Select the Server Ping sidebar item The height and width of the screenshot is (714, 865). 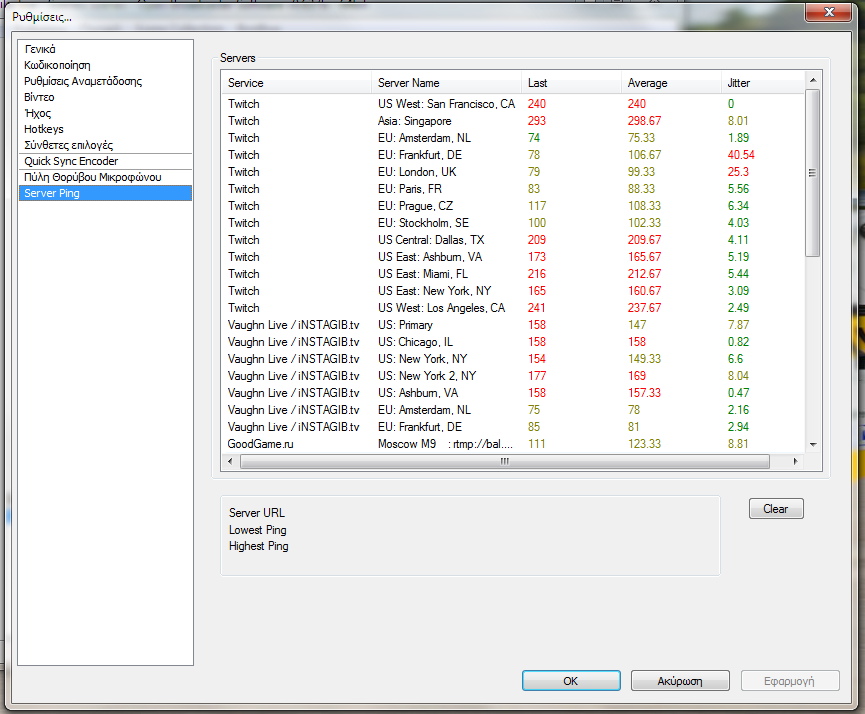click(x=105, y=193)
